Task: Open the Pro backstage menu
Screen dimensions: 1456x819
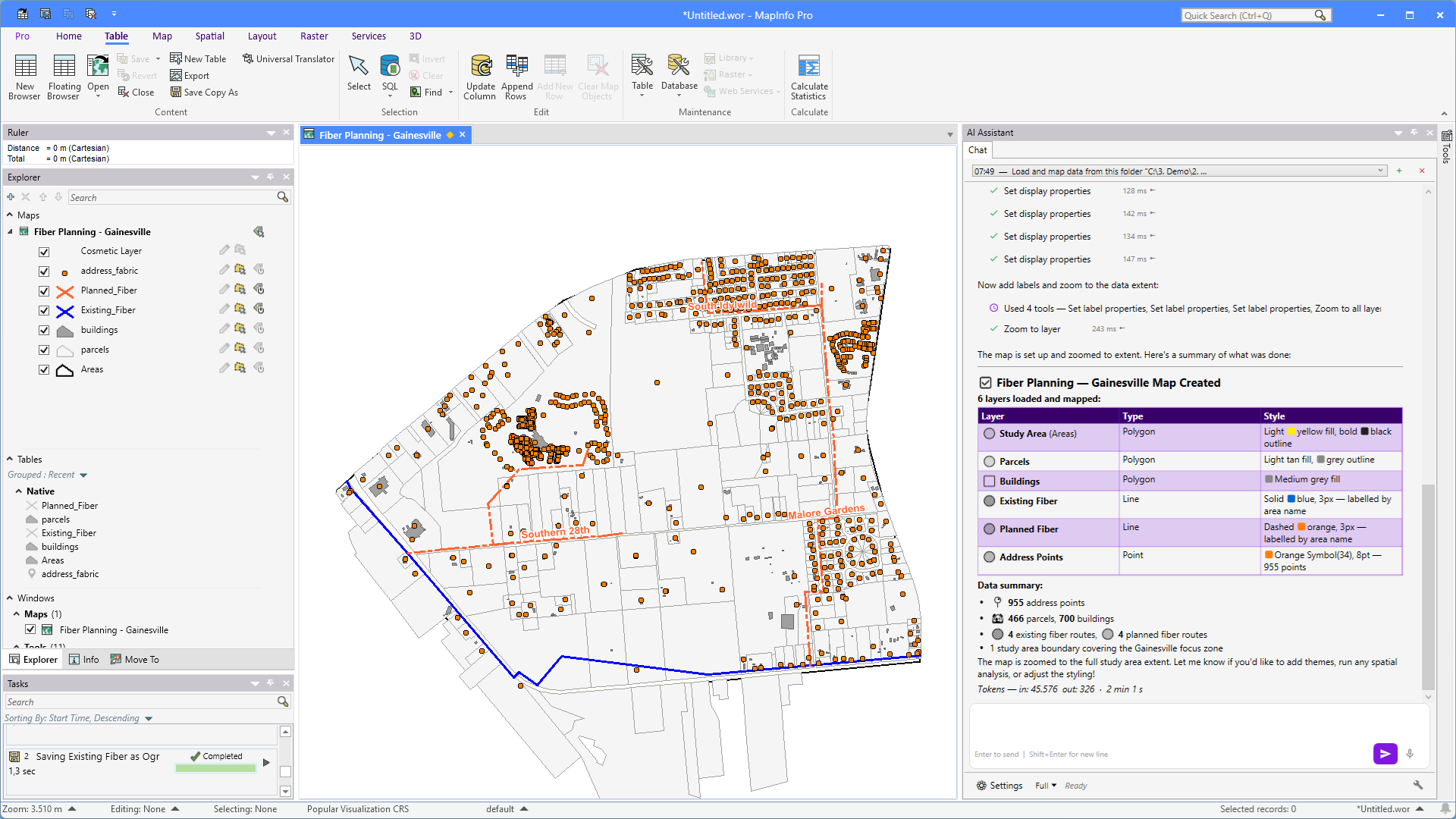Action: [22, 36]
